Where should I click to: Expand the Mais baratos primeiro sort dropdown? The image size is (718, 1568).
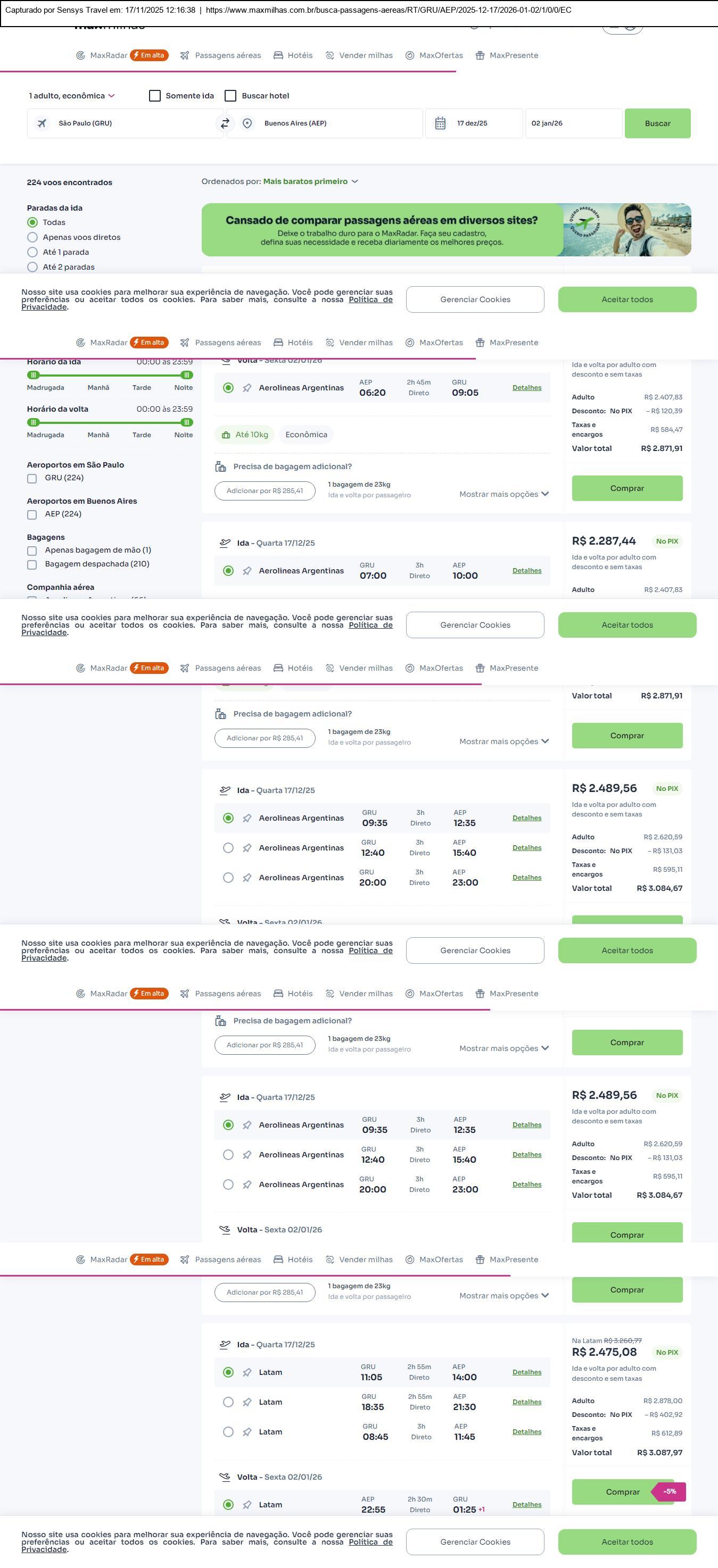pyautogui.click(x=311, y=181)
